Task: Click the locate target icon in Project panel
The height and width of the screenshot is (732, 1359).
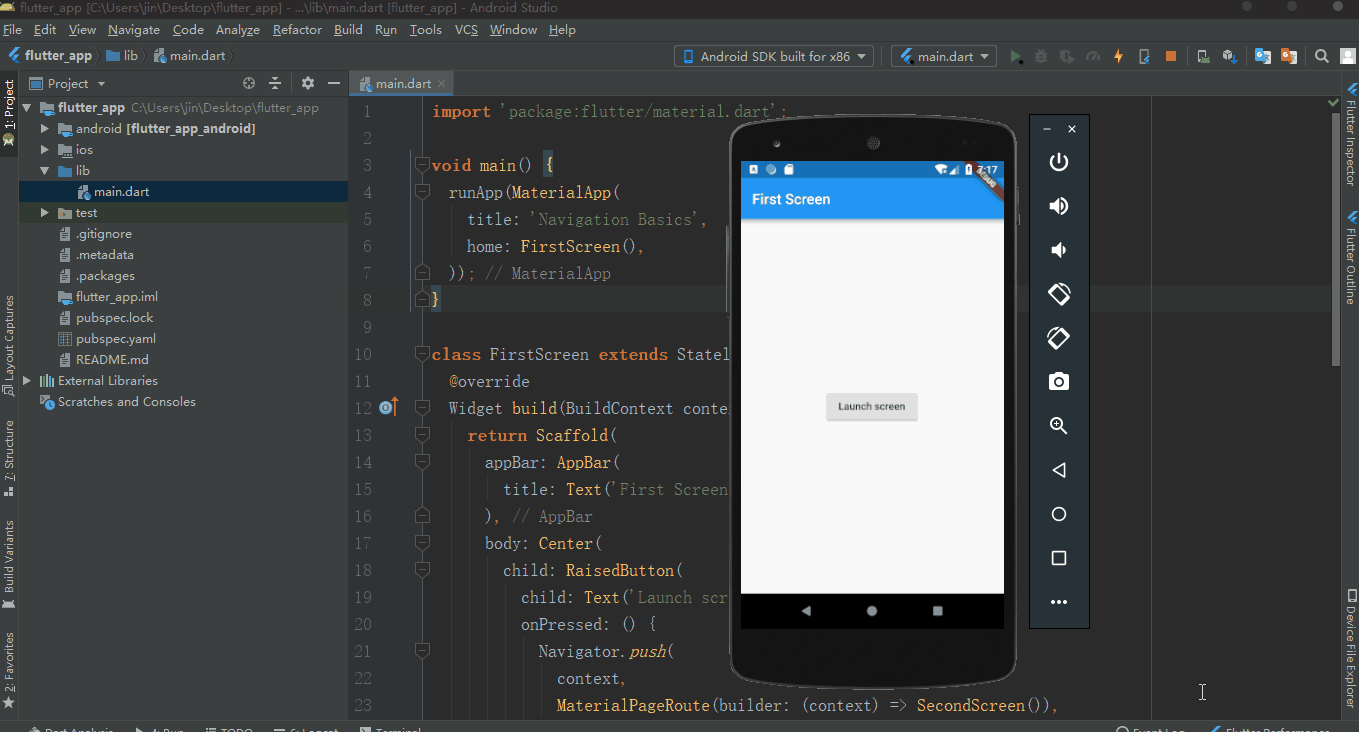Action: 249,84
